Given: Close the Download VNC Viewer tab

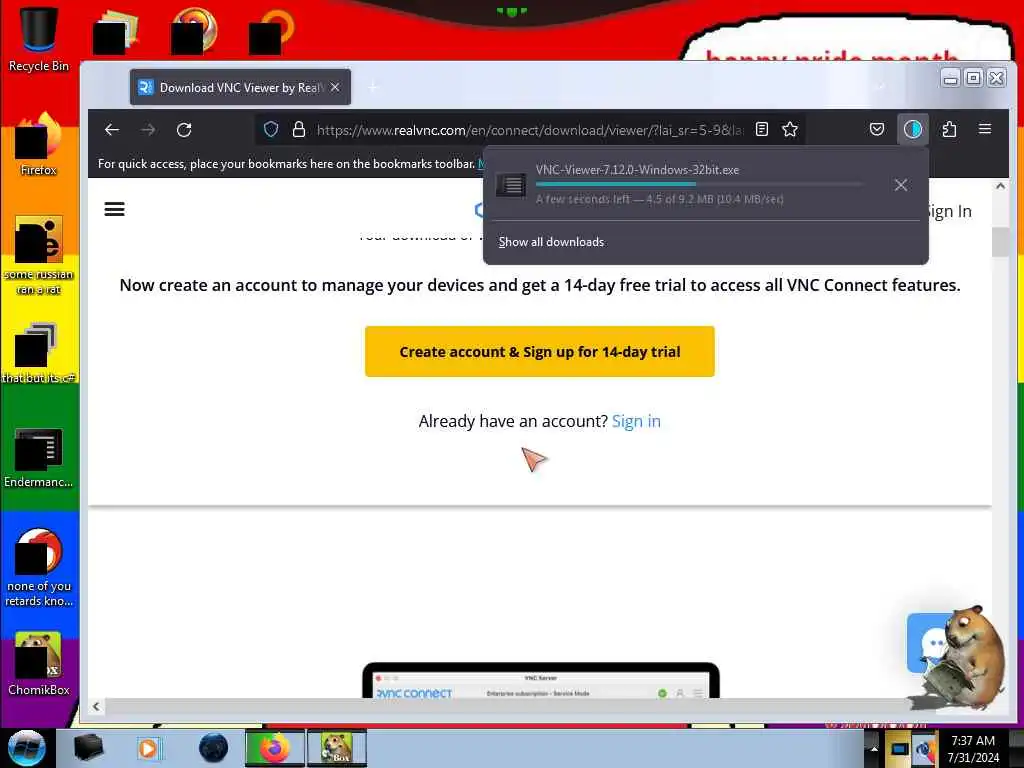Looking at the screenshot, I should pyautogui.click(x=335, y=87).
